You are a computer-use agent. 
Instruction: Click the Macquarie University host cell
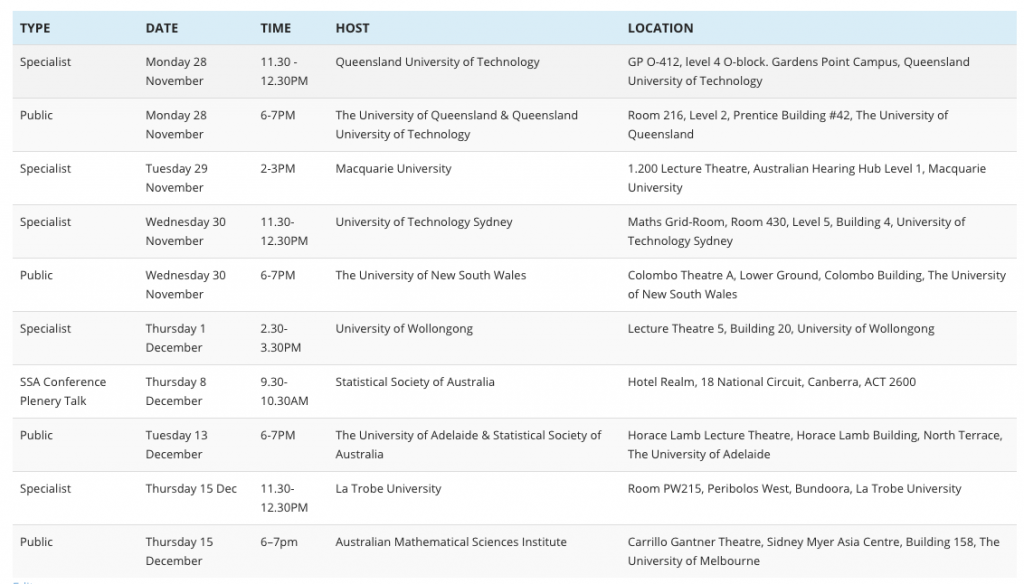(393, 169)
